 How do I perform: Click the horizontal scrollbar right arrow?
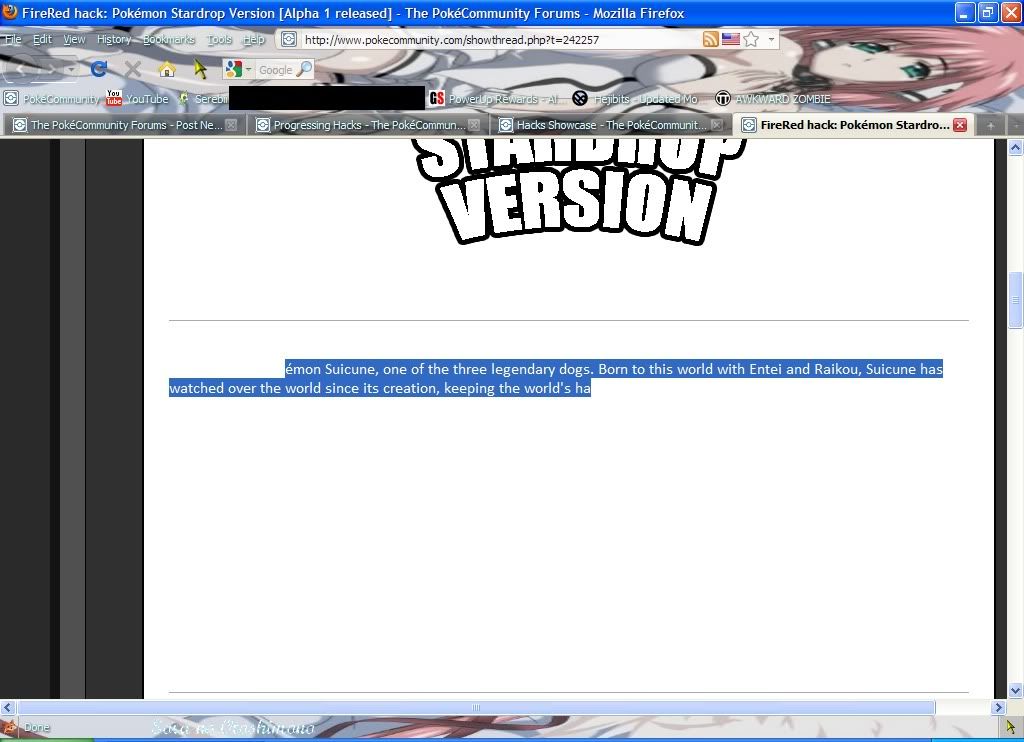click(999, 707)
